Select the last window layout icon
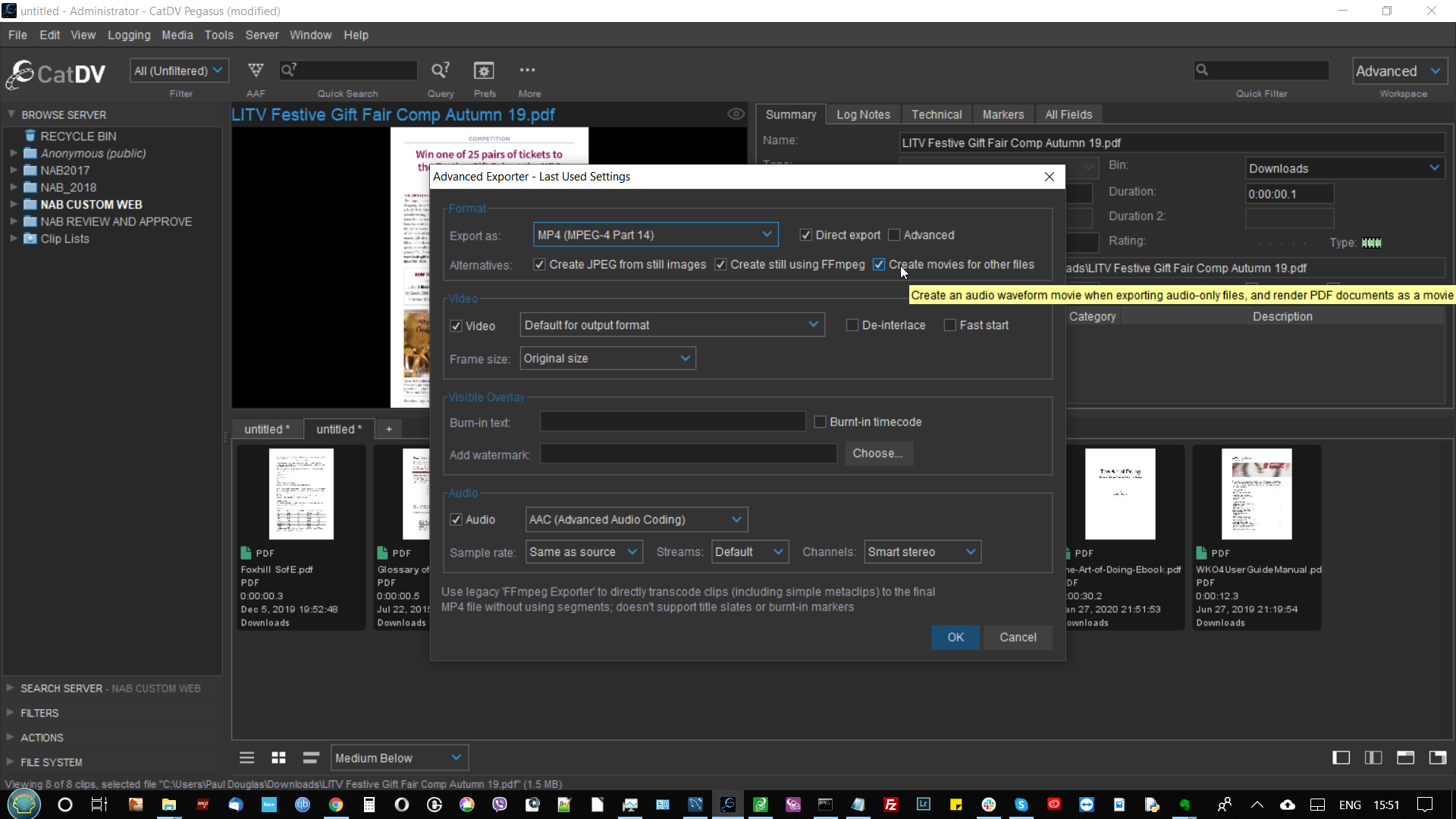Image resolution: width=1456 pixels, height=819 pixels. tap(1438, 758)
